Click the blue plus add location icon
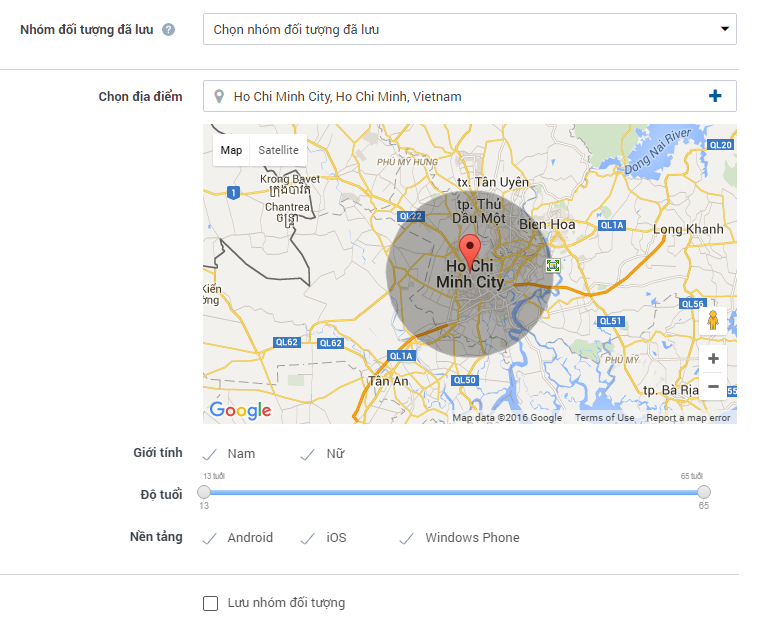This screenshot has height=629, width=767. point(715,96)
